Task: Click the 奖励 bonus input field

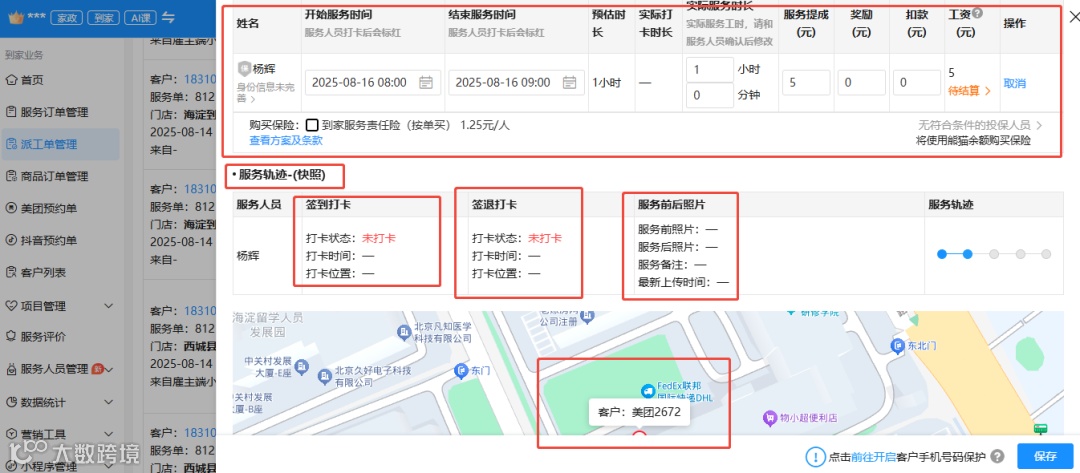Action: coord(862,83)
